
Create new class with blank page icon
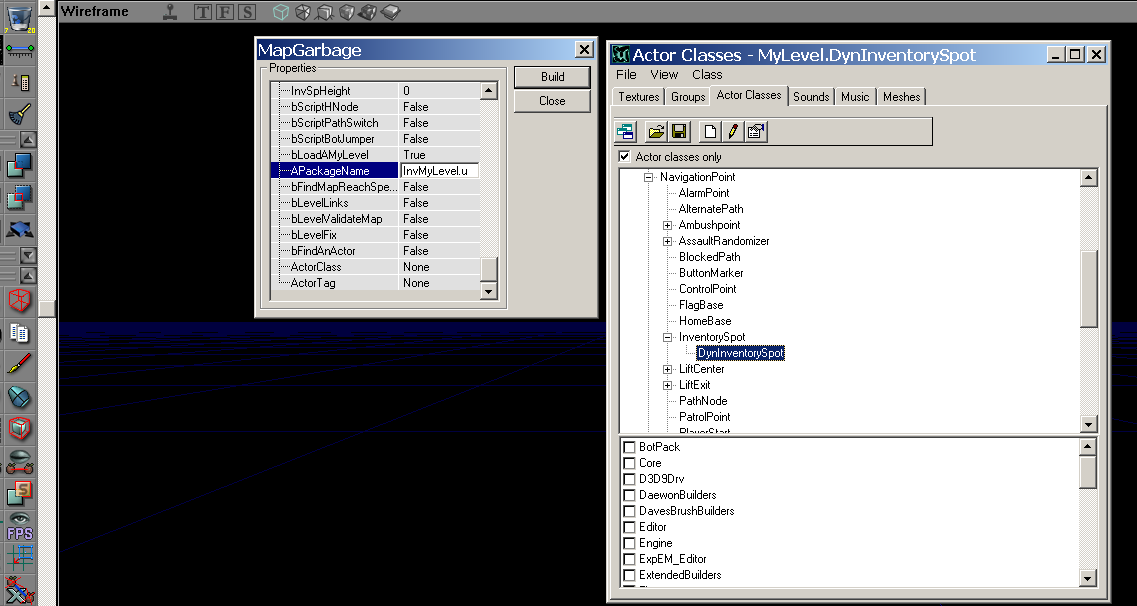coord(709,131)
